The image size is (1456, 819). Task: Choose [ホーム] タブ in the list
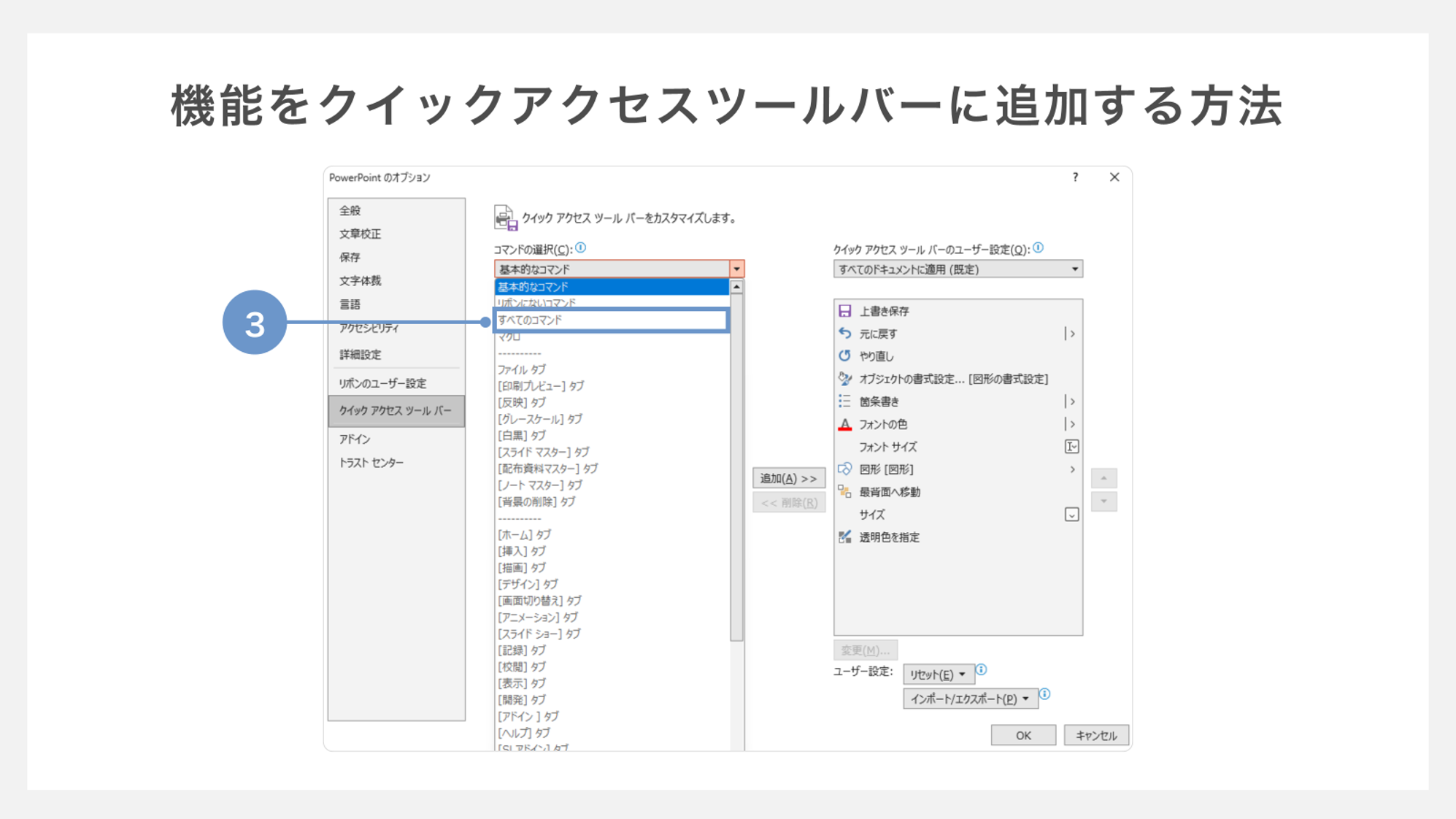[612, 534]
